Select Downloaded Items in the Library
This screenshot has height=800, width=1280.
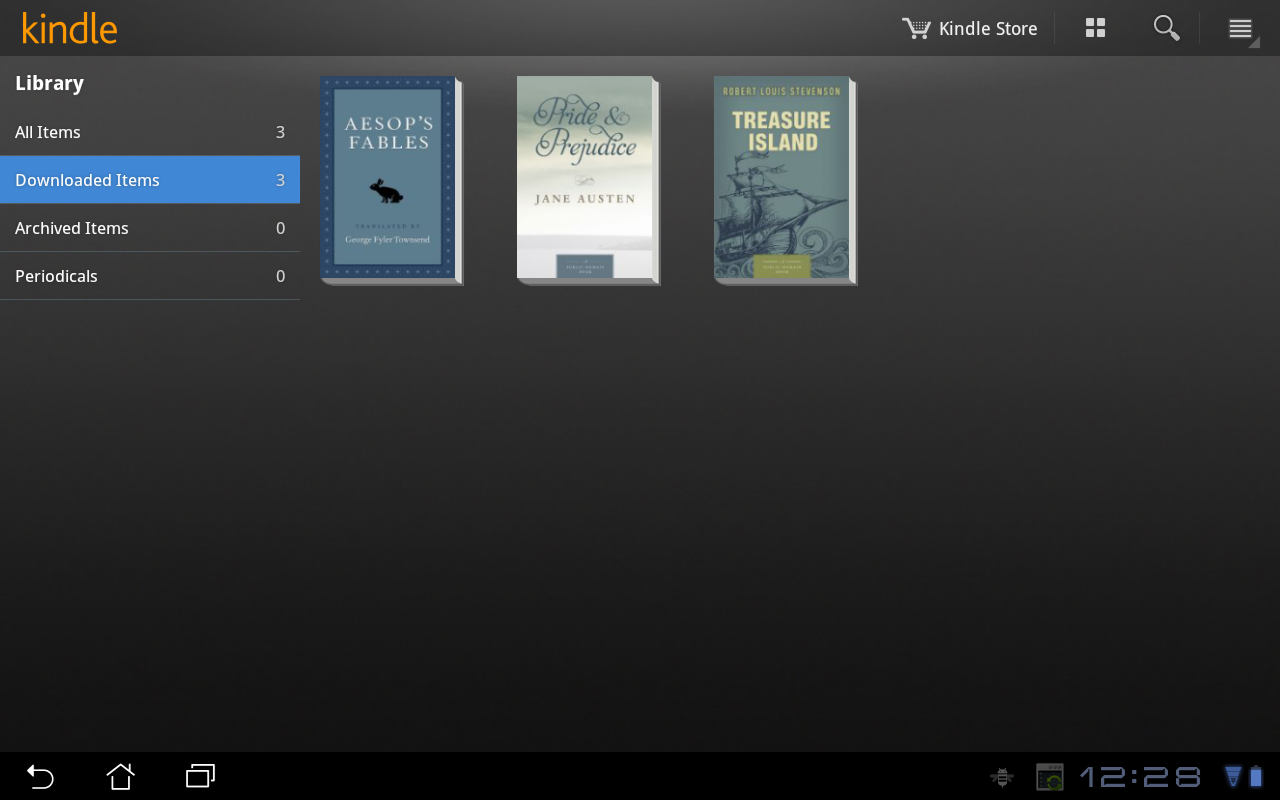pyautogui.click(x=150, y=180)
